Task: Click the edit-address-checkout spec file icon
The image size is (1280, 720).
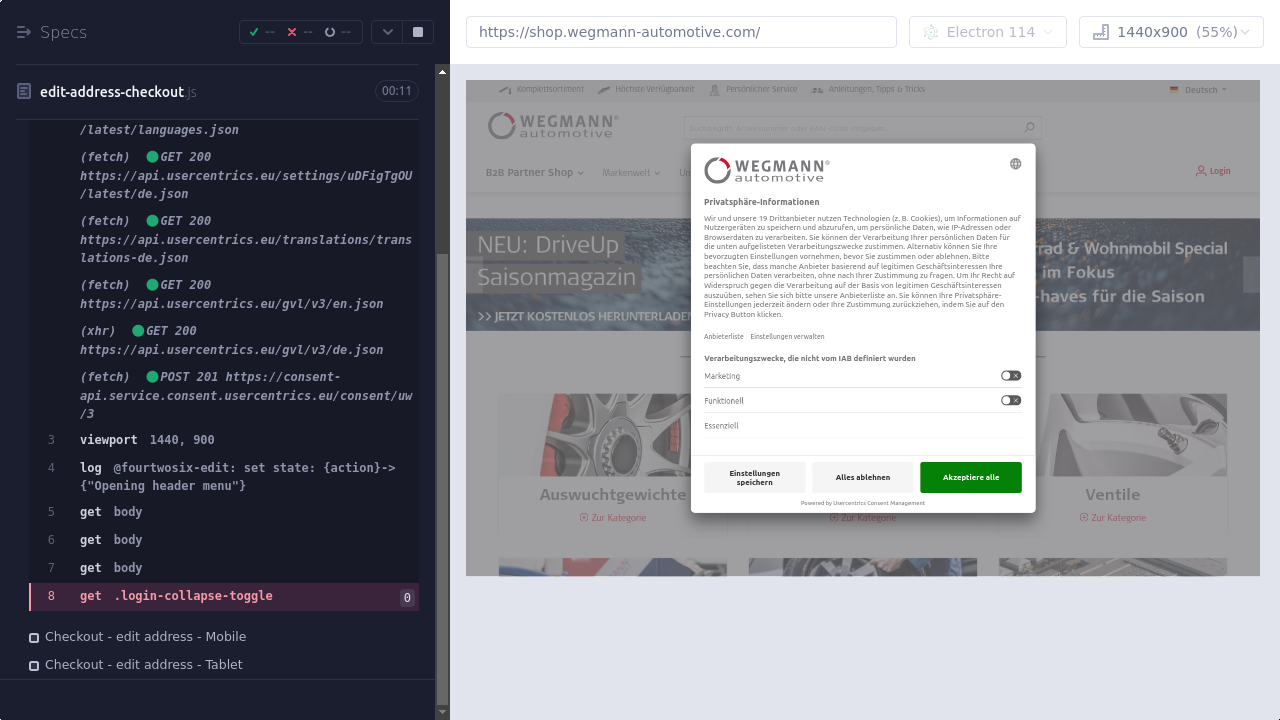Action: (x=24, y=92)
